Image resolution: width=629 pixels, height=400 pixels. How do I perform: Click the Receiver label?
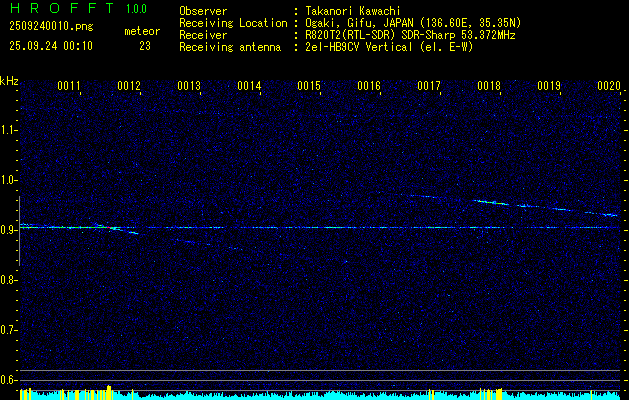click(203, 35)
